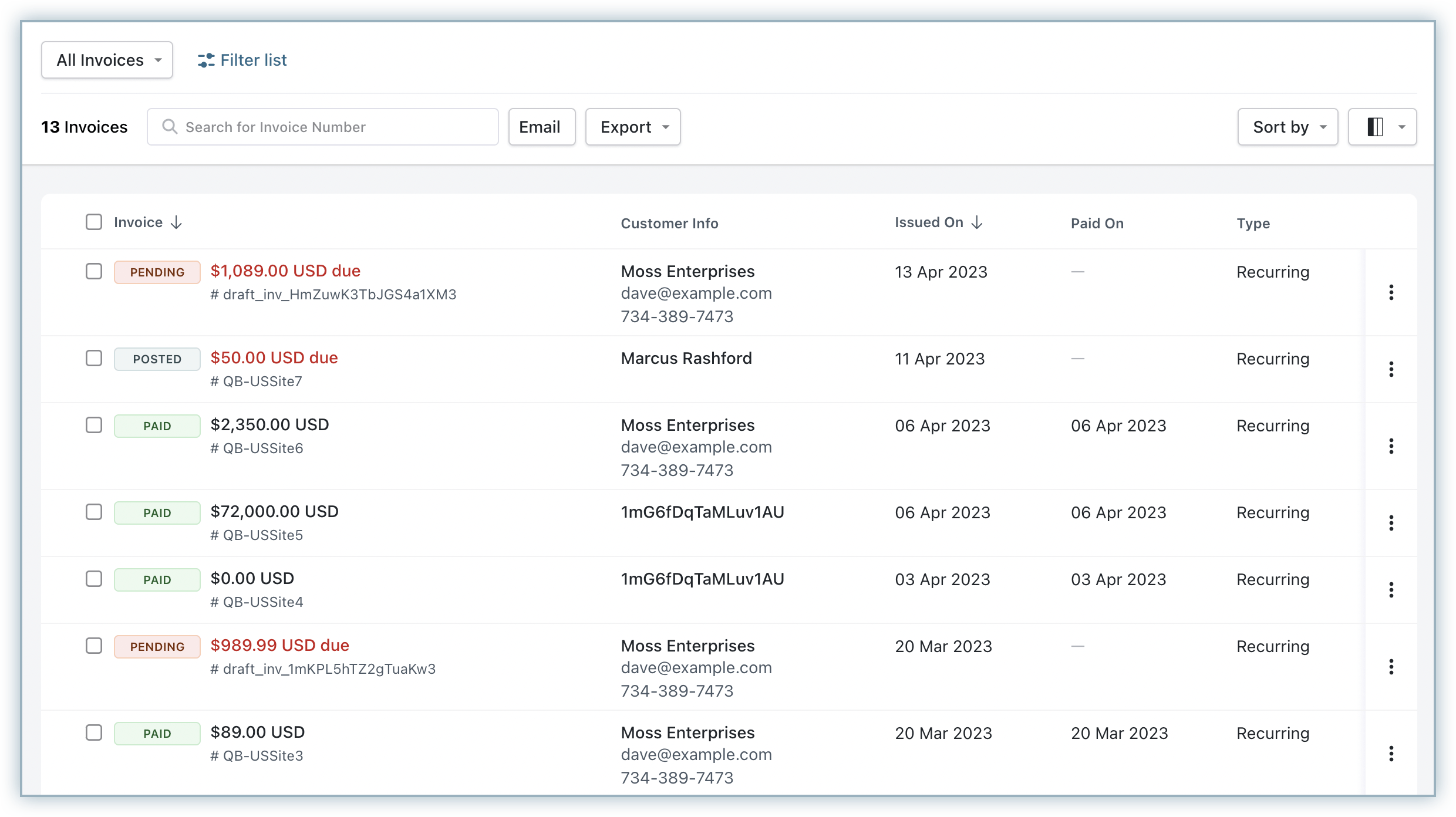Click inside the invoice number search field
This screenshot has width=1456, height=817.
pyautogui.click(x=323, y=127)
